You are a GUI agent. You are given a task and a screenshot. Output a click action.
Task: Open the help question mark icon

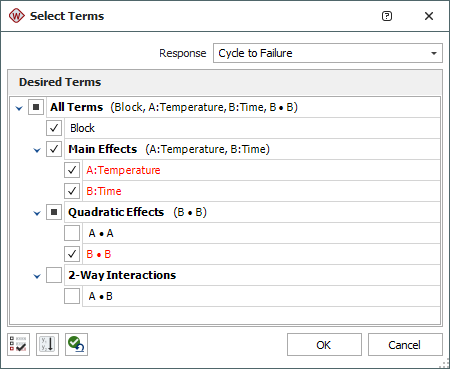[387, 16]
